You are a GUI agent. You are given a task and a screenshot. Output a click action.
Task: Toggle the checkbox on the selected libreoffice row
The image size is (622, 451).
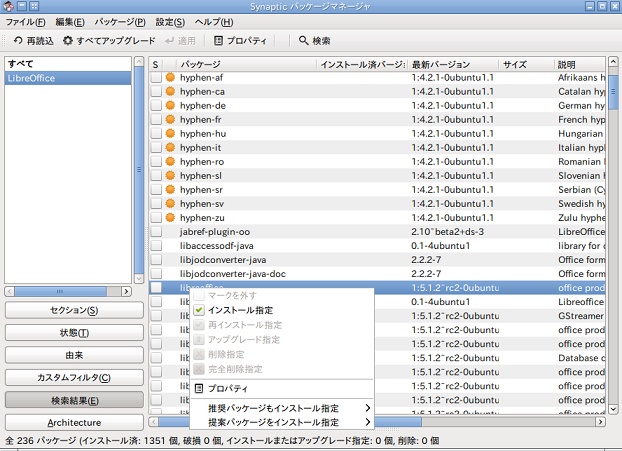[x=156, y=288]
